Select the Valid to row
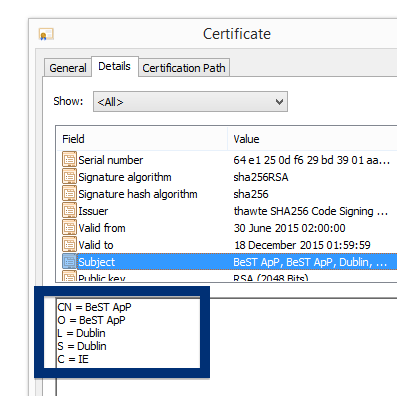The image size is (397, 396). (227, 245)
